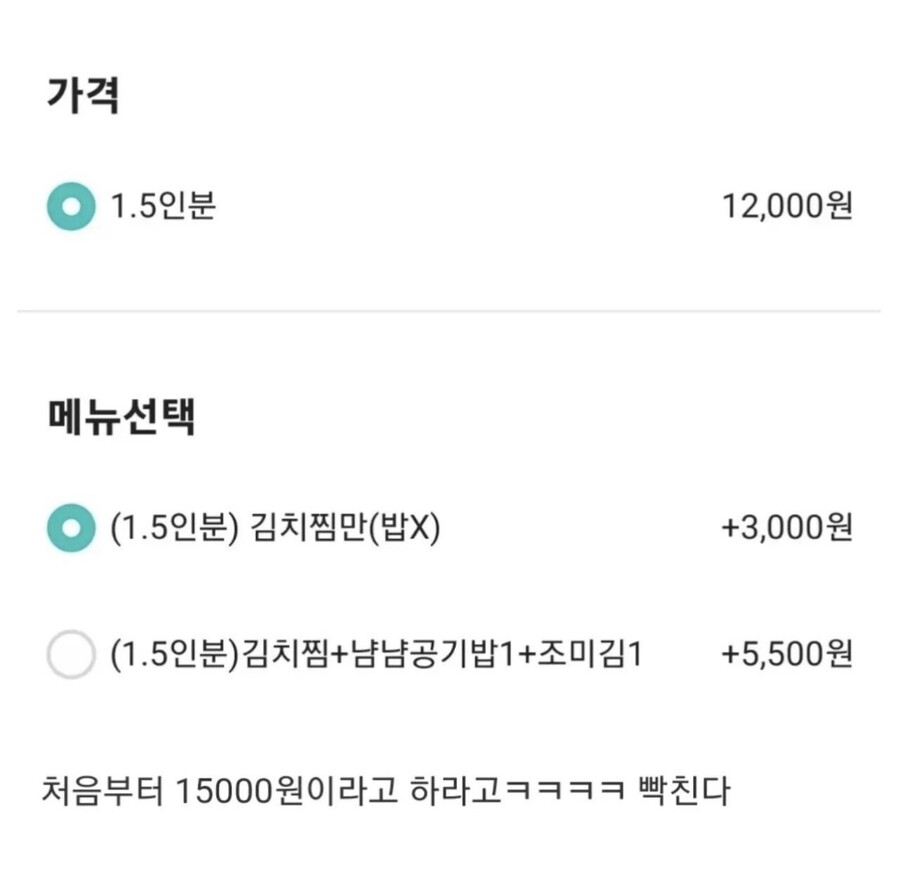Image resolution: width=900 pixels, height=888 pixels.
Task: Click the ㅋㅋㅋㅋ characters in the comment
Action: (x=565, y=791)
